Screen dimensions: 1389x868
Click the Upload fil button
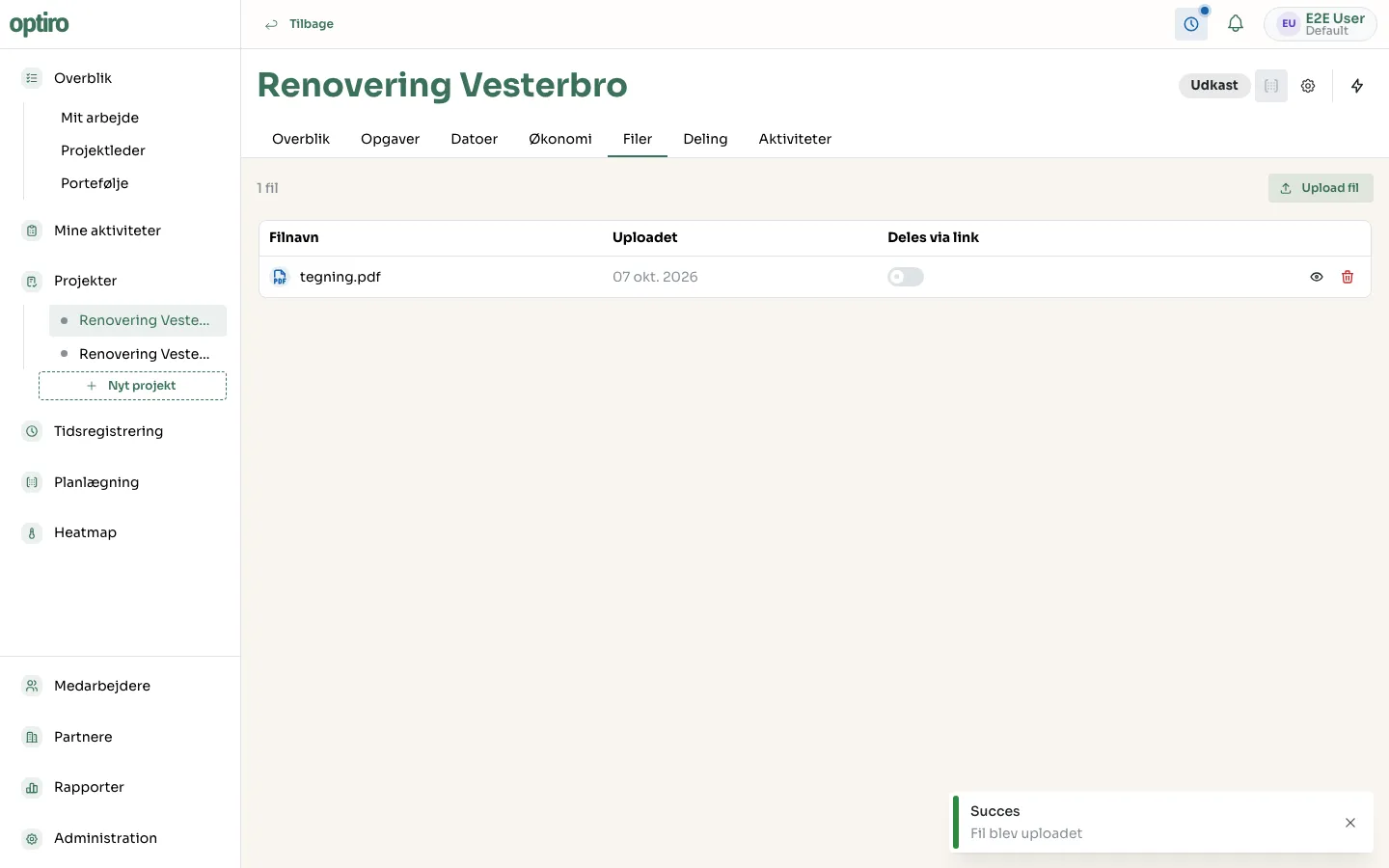pyautogui.click(x=1321, y=188)
